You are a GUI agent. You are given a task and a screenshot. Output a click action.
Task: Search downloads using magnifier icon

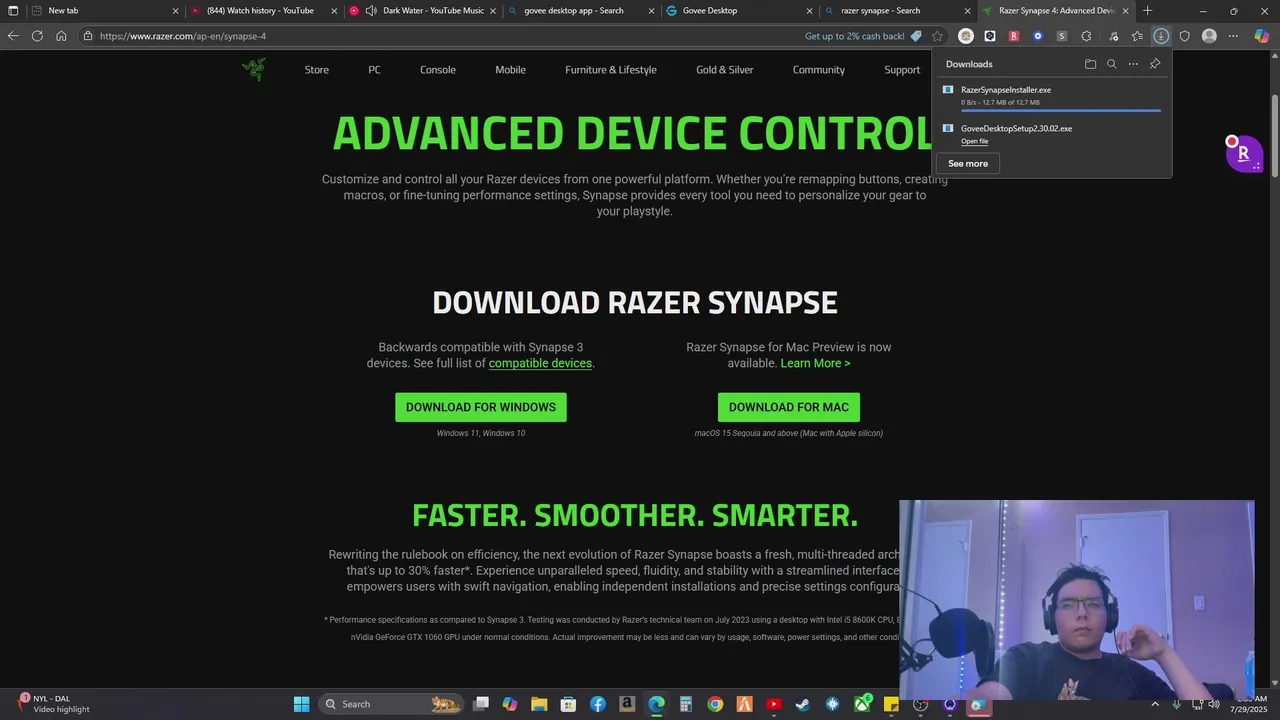click(x=1111, y=64)
